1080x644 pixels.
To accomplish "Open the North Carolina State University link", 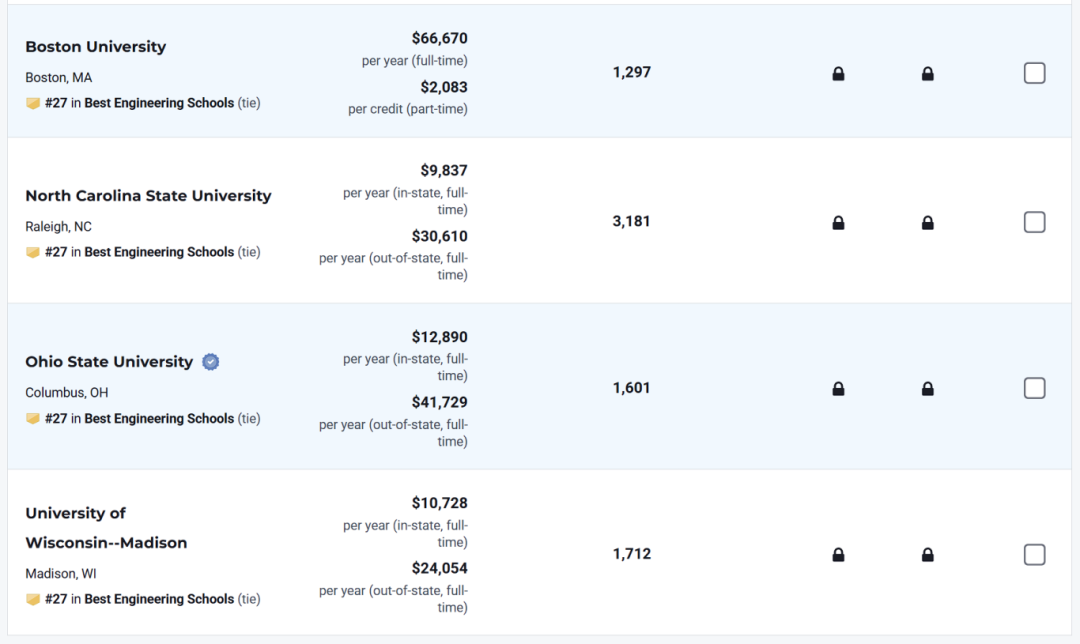I will [x=148, y=196].
